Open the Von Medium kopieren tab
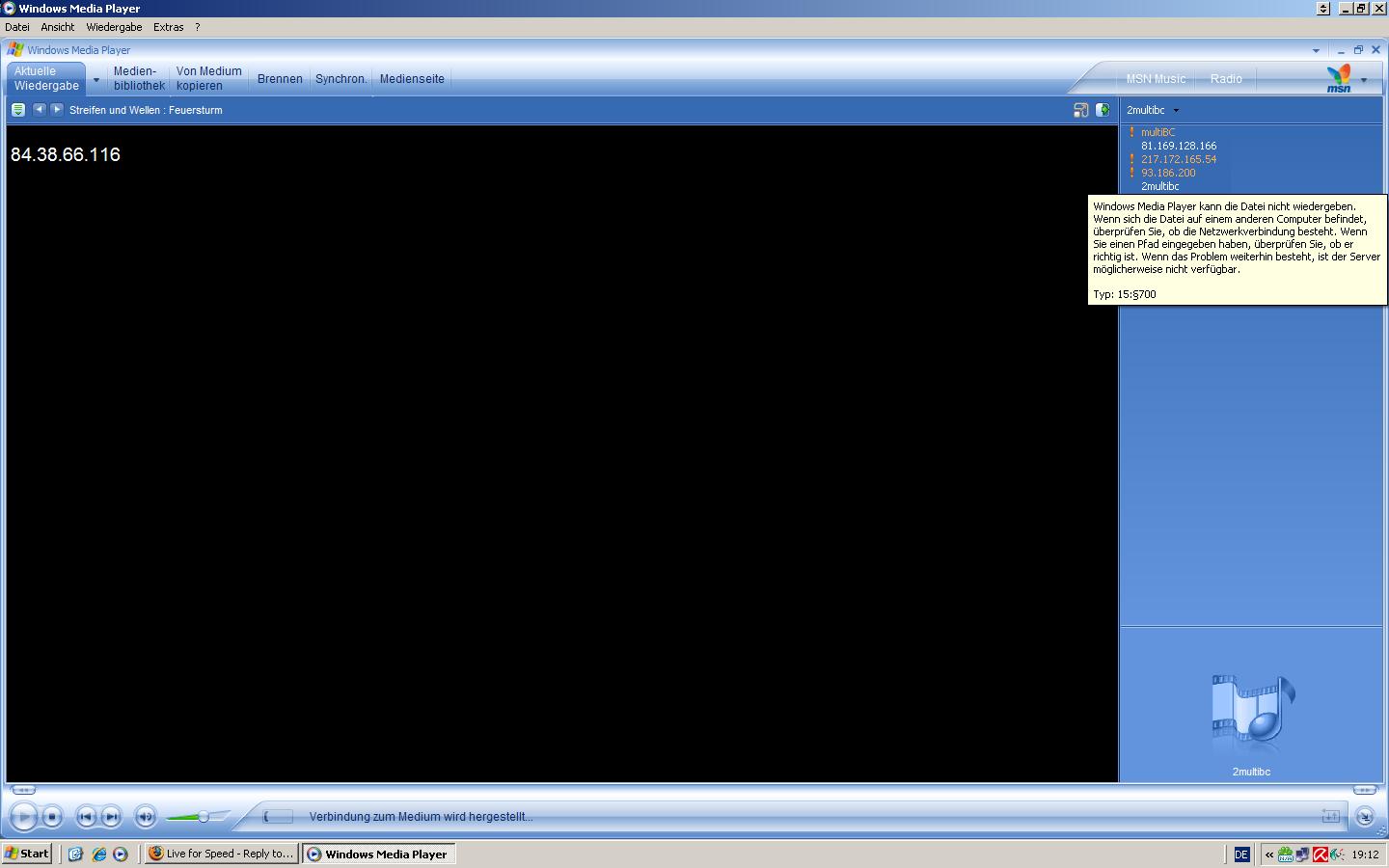This screenshot has width=1389, height=868. click(208, 78)
